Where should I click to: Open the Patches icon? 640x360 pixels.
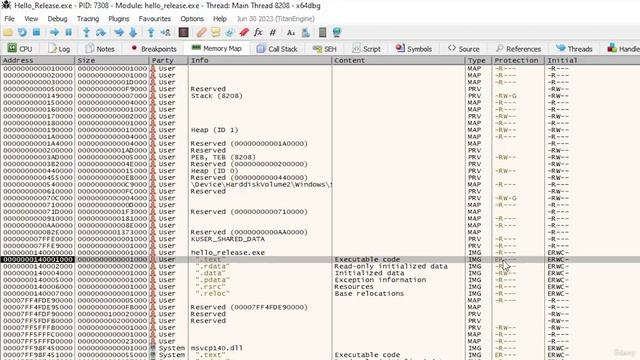pos(201,32)
